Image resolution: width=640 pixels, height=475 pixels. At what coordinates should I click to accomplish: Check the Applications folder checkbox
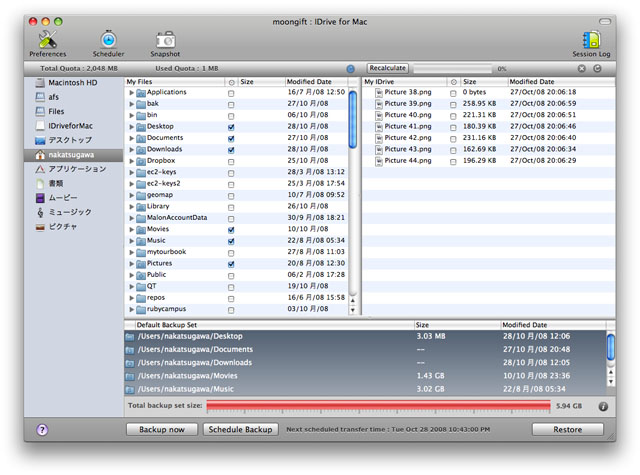(231, 93)
